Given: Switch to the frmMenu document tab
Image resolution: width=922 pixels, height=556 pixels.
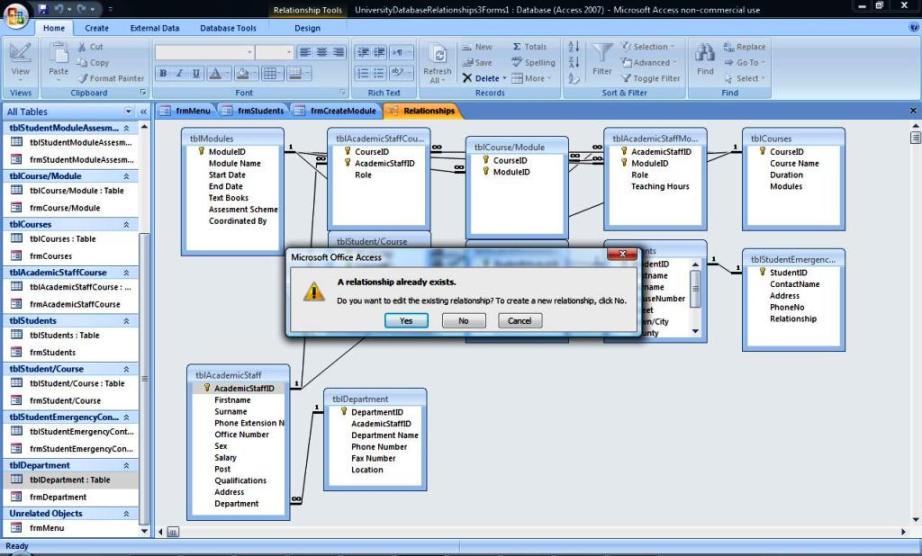Looking at the screenshot, I should point(186,110).
